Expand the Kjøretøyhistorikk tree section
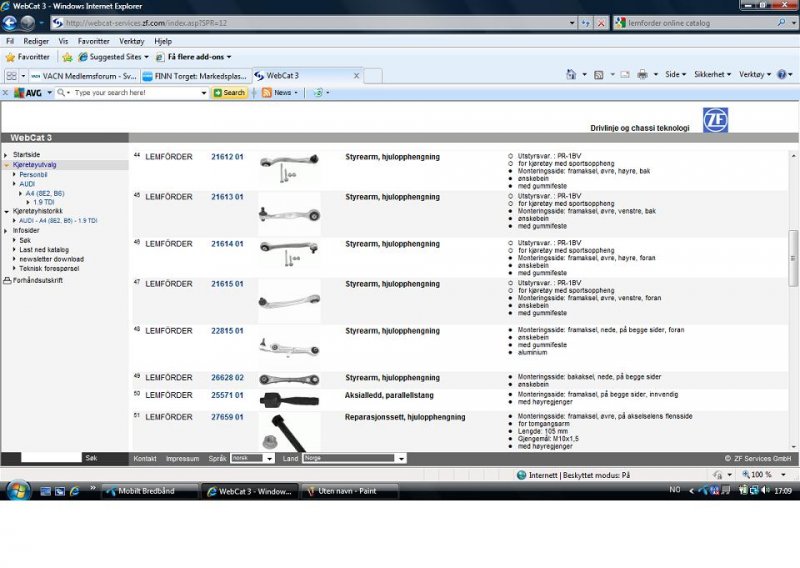The image size is (800, 568). pos(6,211)
